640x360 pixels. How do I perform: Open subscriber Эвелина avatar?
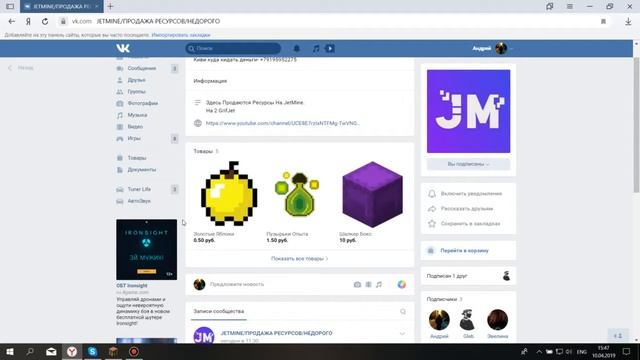point(498,320)
